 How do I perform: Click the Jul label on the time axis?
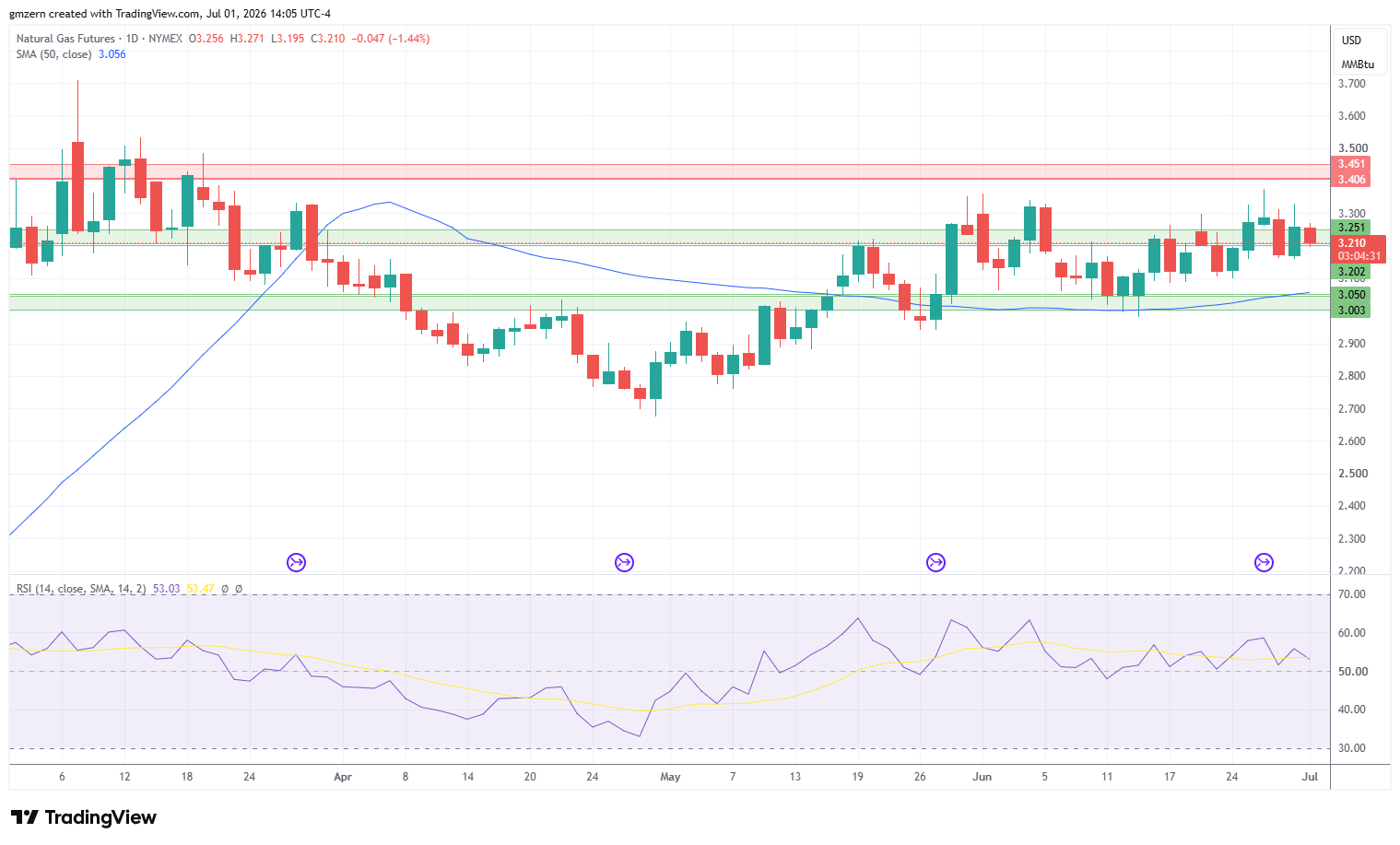coord(1310,777)
